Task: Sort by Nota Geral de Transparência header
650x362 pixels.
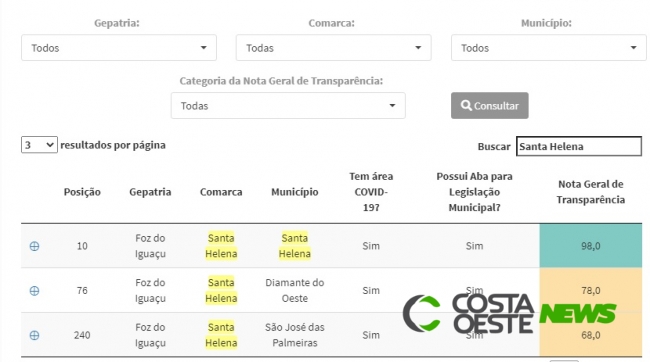Action: click(x=590, y=192)
